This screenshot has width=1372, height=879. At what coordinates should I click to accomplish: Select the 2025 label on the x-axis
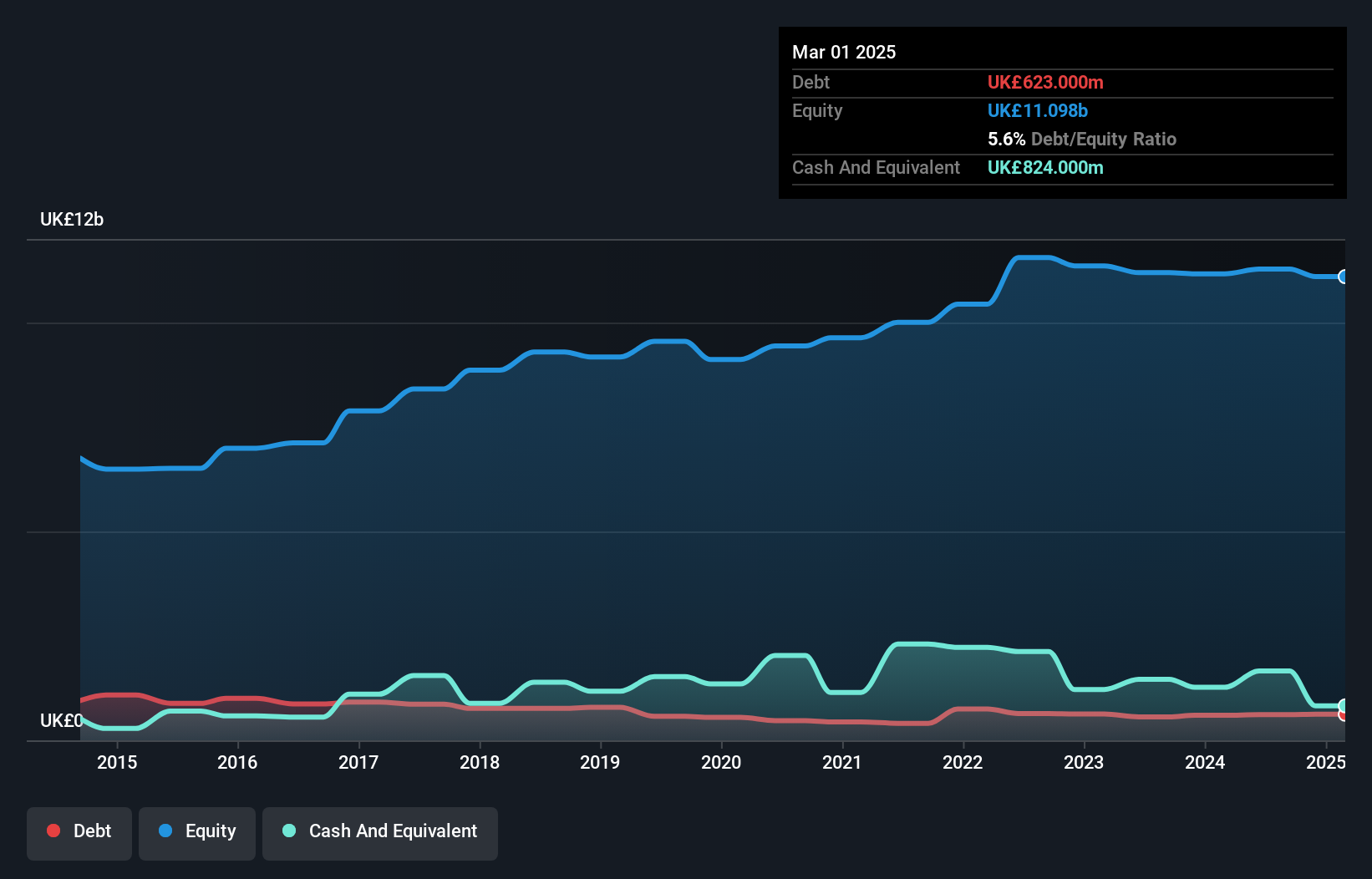(1325, 762)
